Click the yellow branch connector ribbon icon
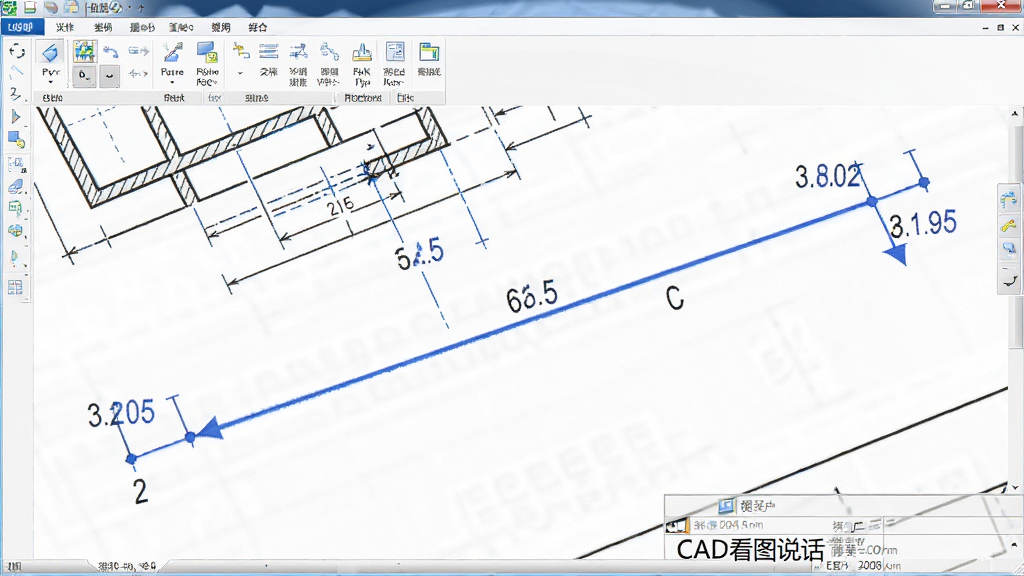1024x576 pixels. [241, 52]
